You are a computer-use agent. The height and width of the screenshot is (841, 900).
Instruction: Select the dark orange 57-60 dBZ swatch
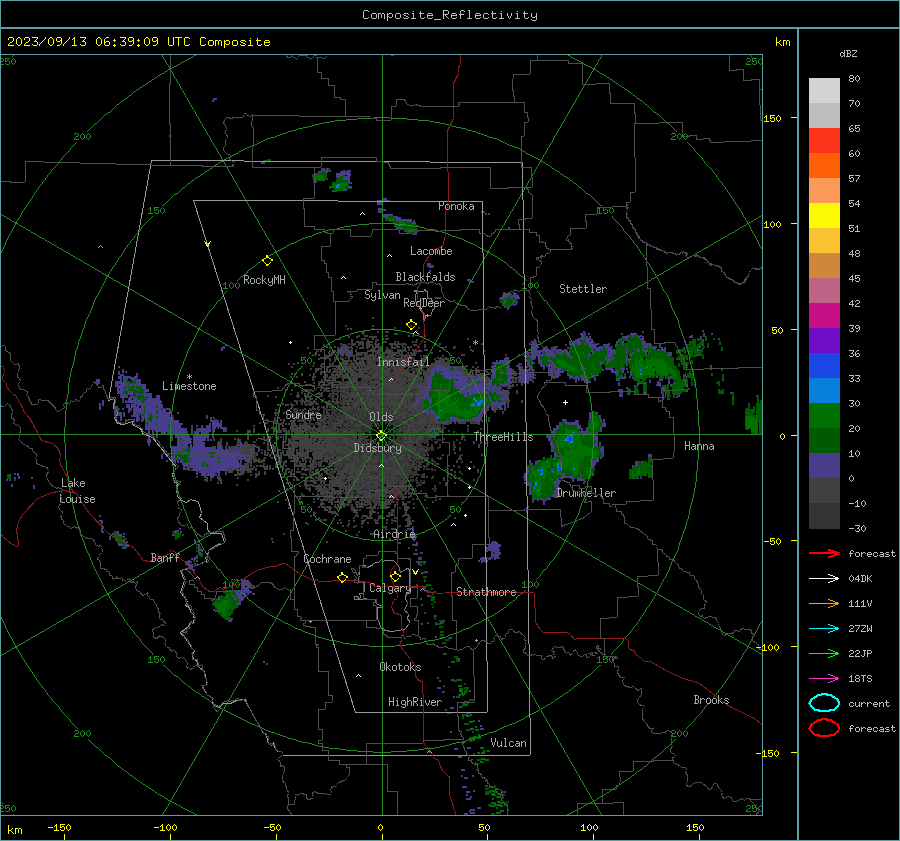(824, 166)
